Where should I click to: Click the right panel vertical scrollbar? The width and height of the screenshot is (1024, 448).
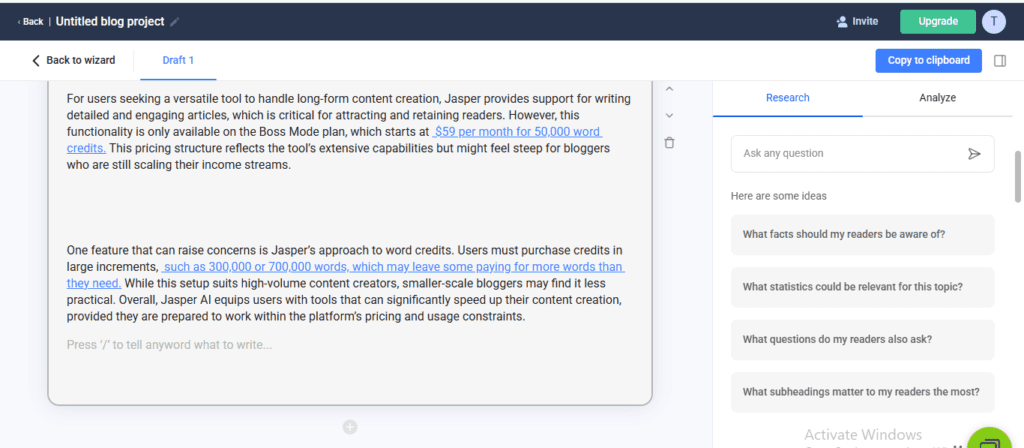click(x=1017, y=176)
